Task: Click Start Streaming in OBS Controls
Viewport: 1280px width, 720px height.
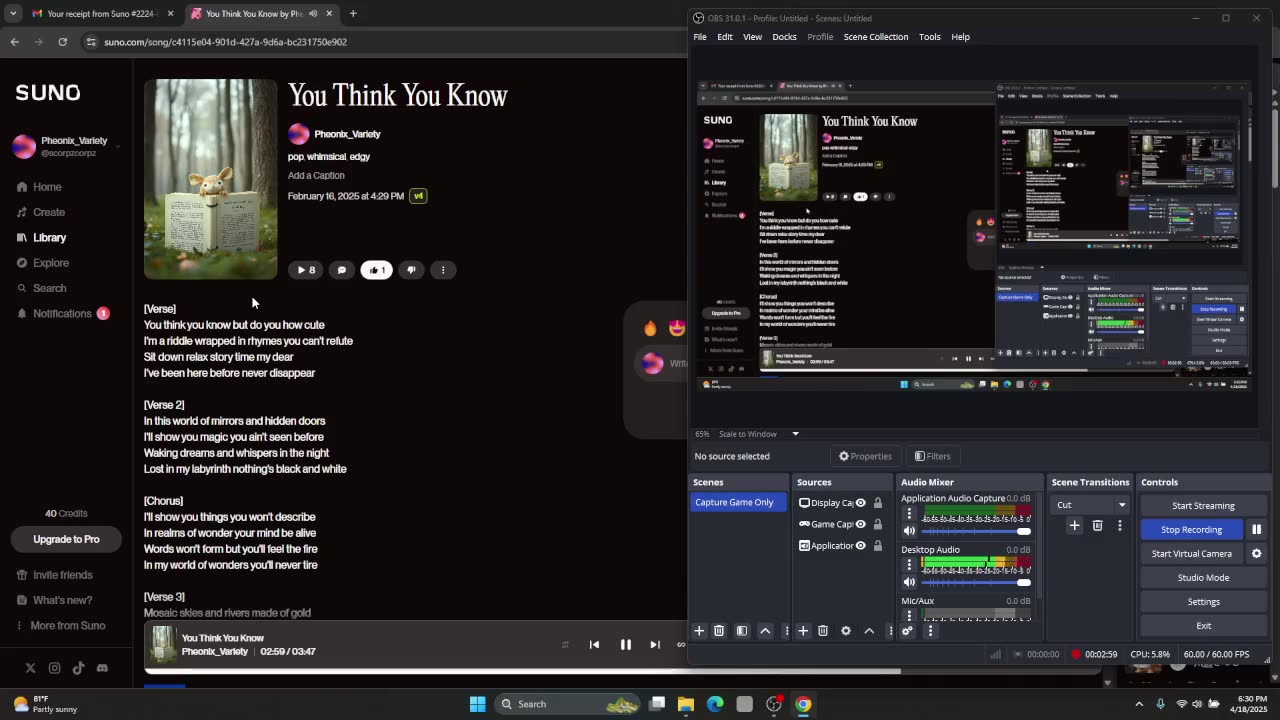Action: point(1203,506)
